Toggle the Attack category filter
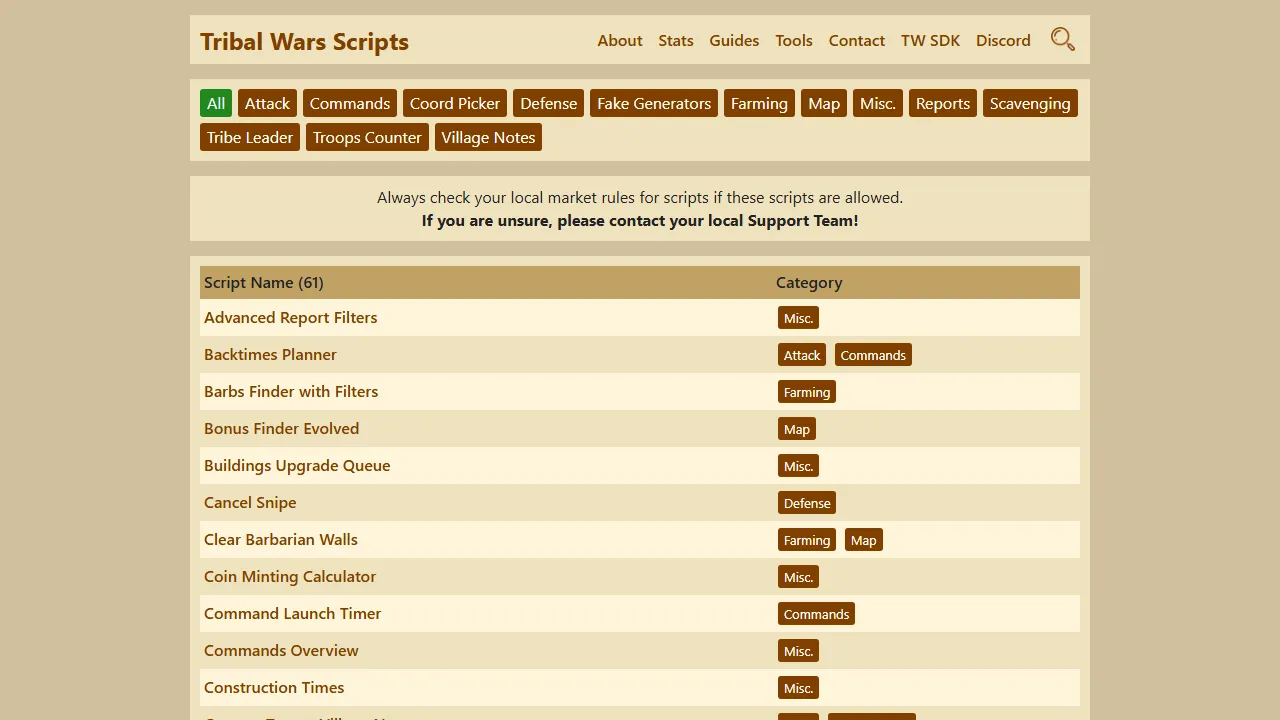Screen dimensions: 1280x720 click(267, 103)
